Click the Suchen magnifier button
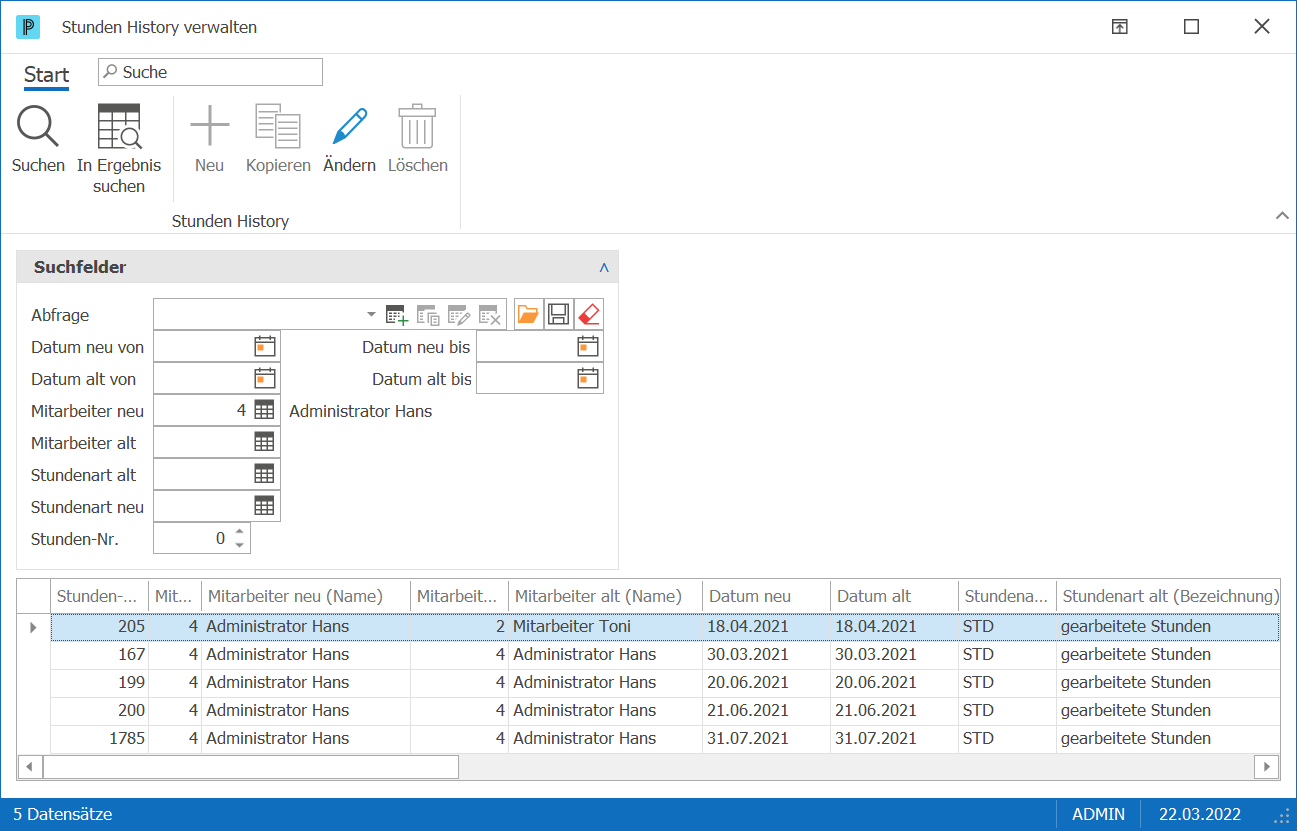Image resolution: width=1297 pixels, height=831 pixels. [x=38, y=138]
